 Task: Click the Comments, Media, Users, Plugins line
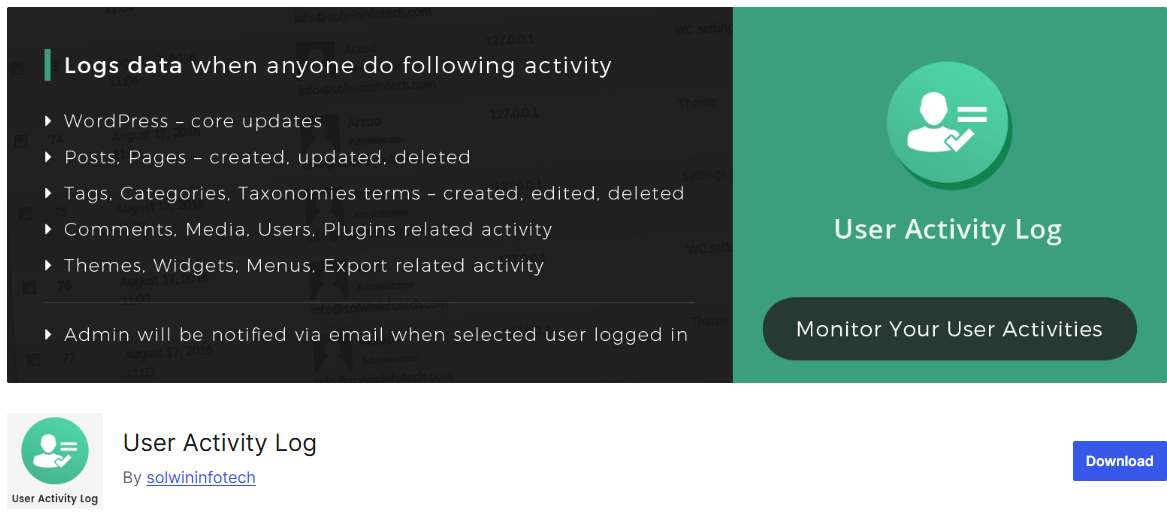308,229
